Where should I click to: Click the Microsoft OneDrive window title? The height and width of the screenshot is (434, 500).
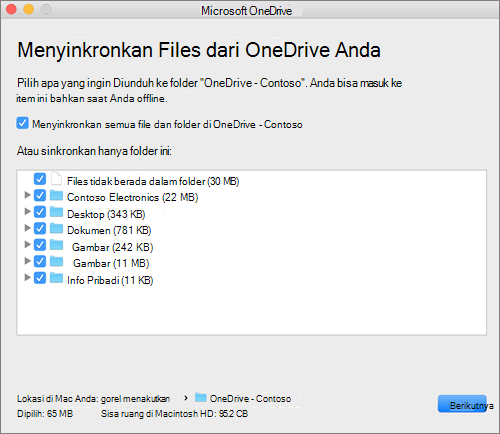pos(247,11)
